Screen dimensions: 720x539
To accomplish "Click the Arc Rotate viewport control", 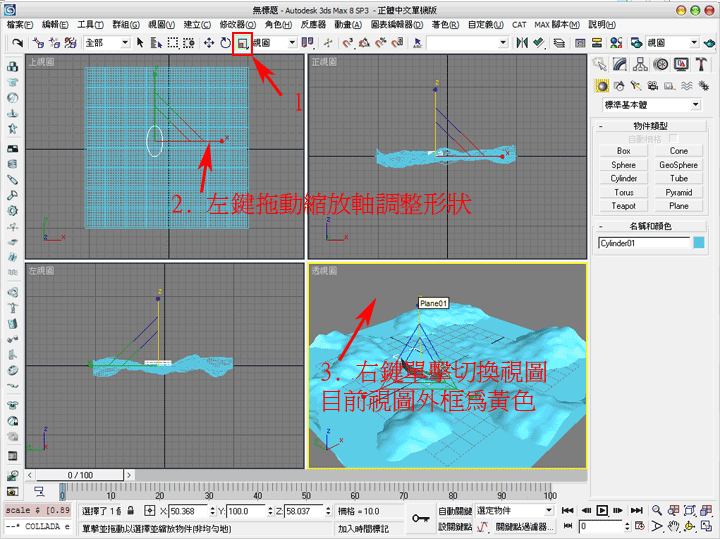I will tap(690, 526).
